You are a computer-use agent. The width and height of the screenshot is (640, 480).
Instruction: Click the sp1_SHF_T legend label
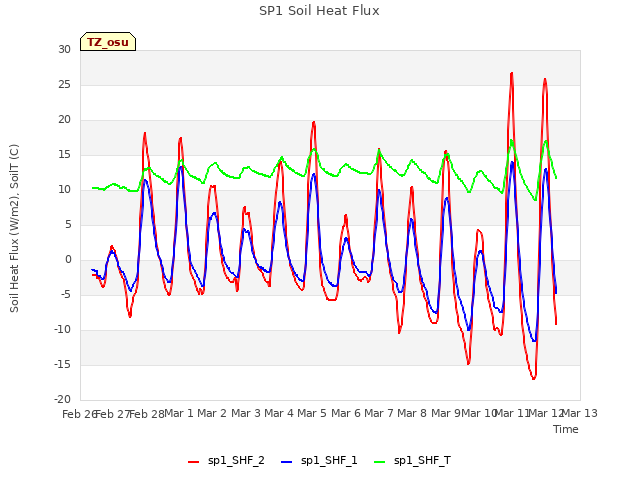pyautogui.click(x=422, y=461)
